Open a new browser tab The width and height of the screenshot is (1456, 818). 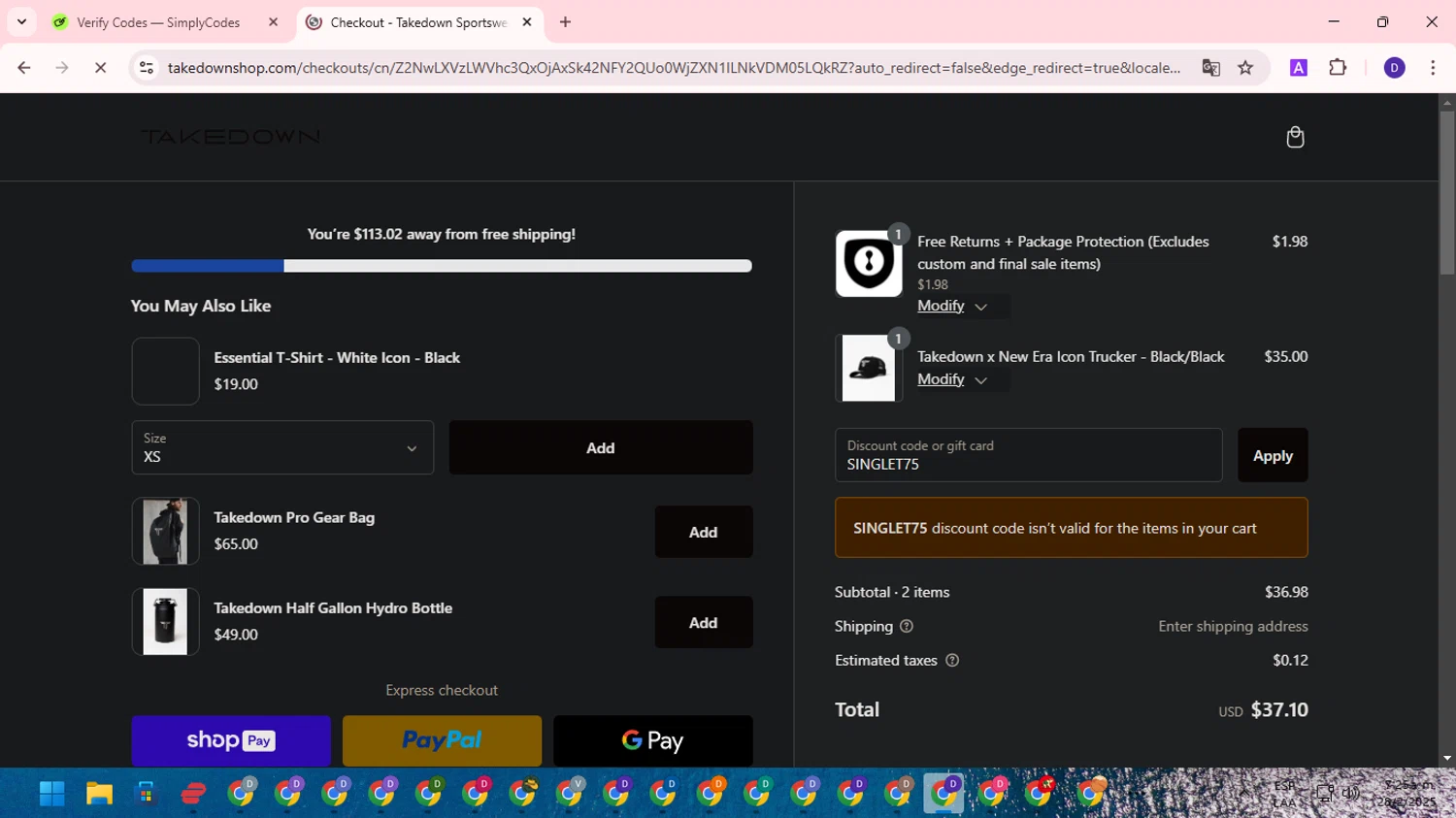565,21
